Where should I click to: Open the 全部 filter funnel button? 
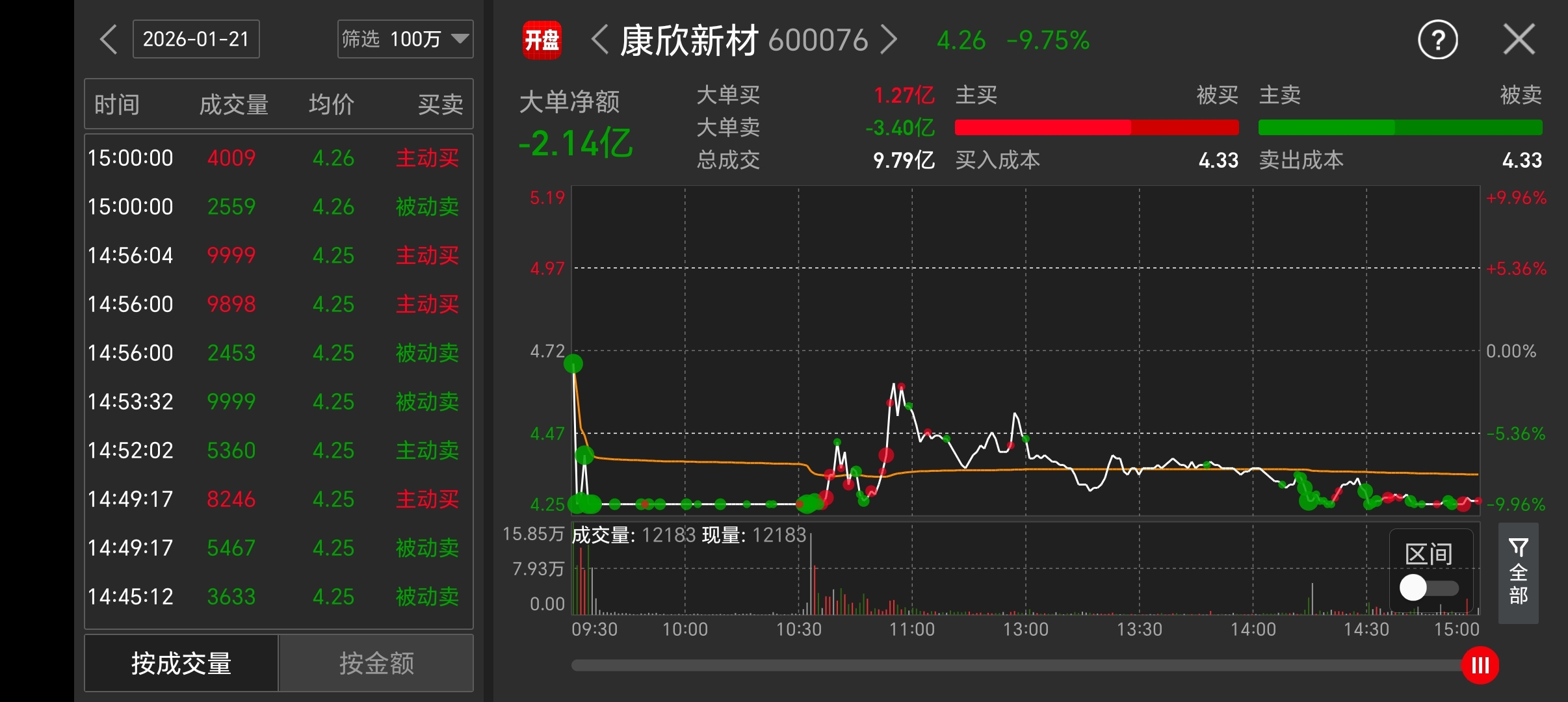[1518, 572]
